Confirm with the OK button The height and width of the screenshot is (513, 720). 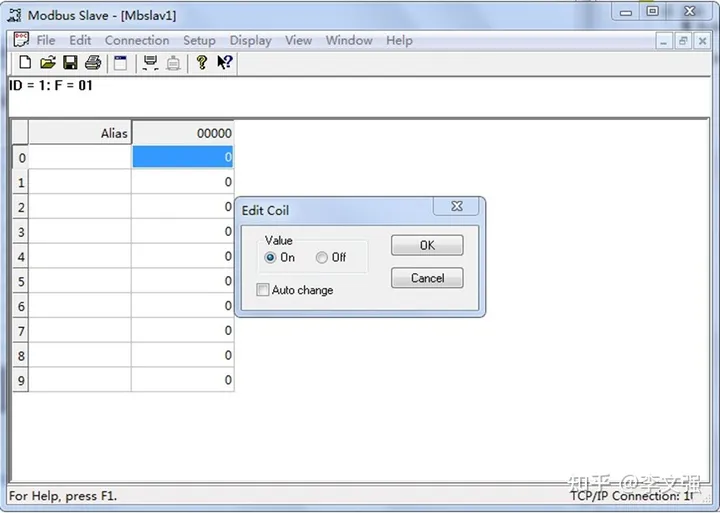pos(427,245)
